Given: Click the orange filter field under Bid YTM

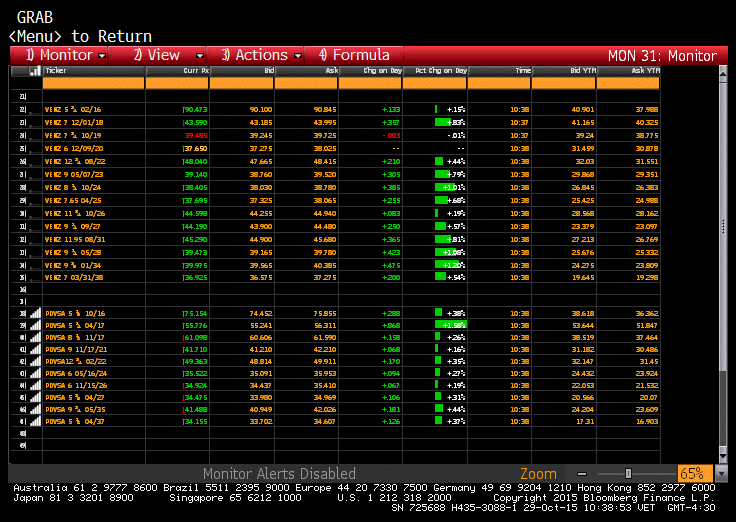Looking at the screenshot, I should pyautogui.click(x=564, y=84).
